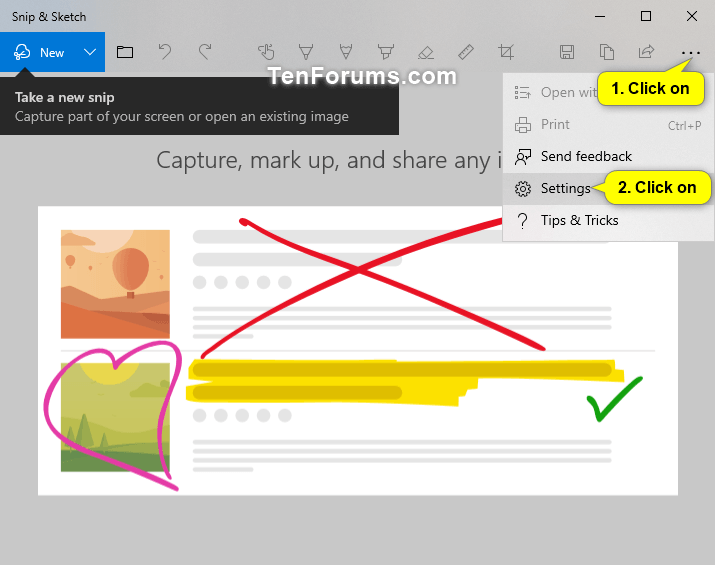
Task: Click the Redo icon
Action: tap(205, 52)
